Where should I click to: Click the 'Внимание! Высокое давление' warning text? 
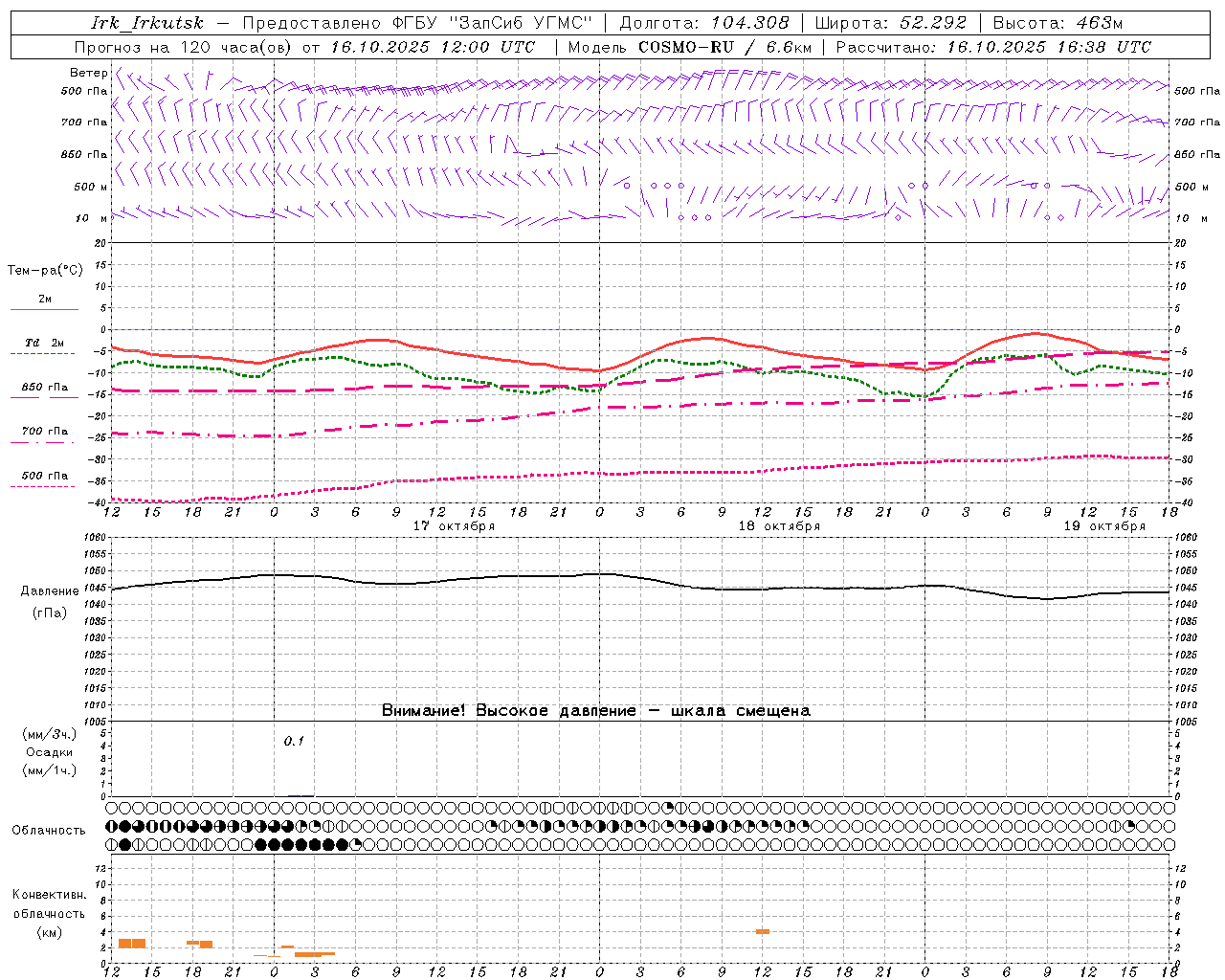coord(508,711)
